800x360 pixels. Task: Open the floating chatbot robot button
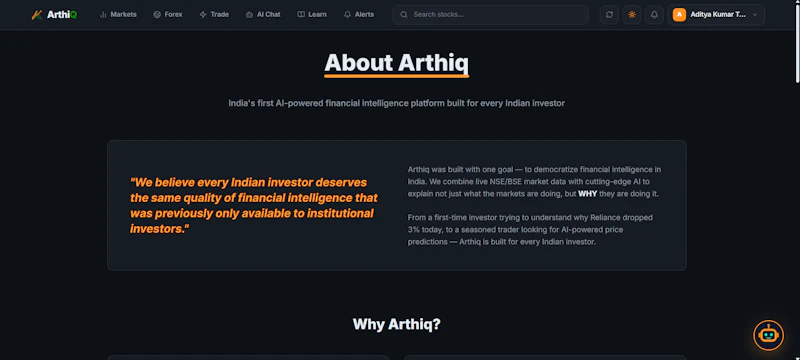pyautogui.click(x=768, y=335)
